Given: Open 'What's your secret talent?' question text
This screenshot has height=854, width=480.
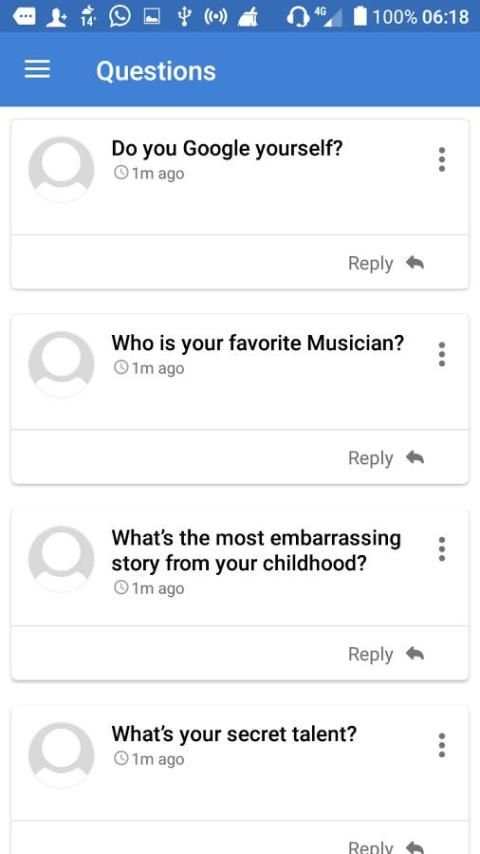Looking at the screenshot, I should [234, 734].
